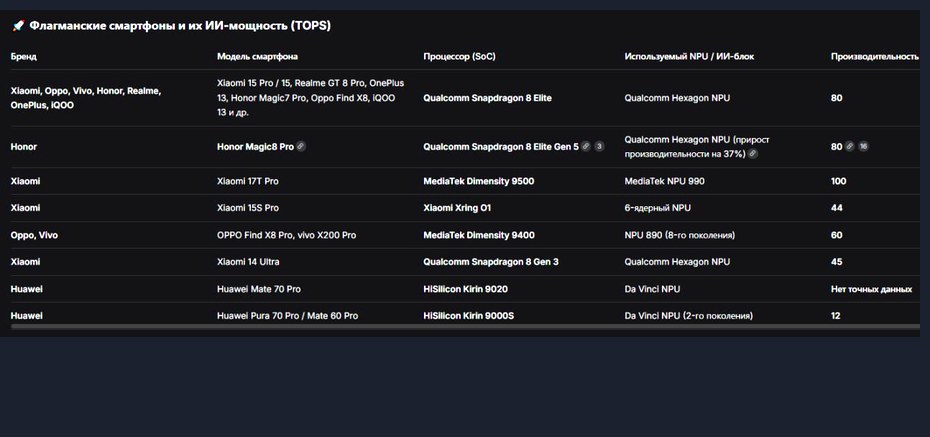This screenshot has height=437, width=930.
Task: Click the value 60 for Dimensity 9400
Action: pyautogui.click(x=836, y=235)
